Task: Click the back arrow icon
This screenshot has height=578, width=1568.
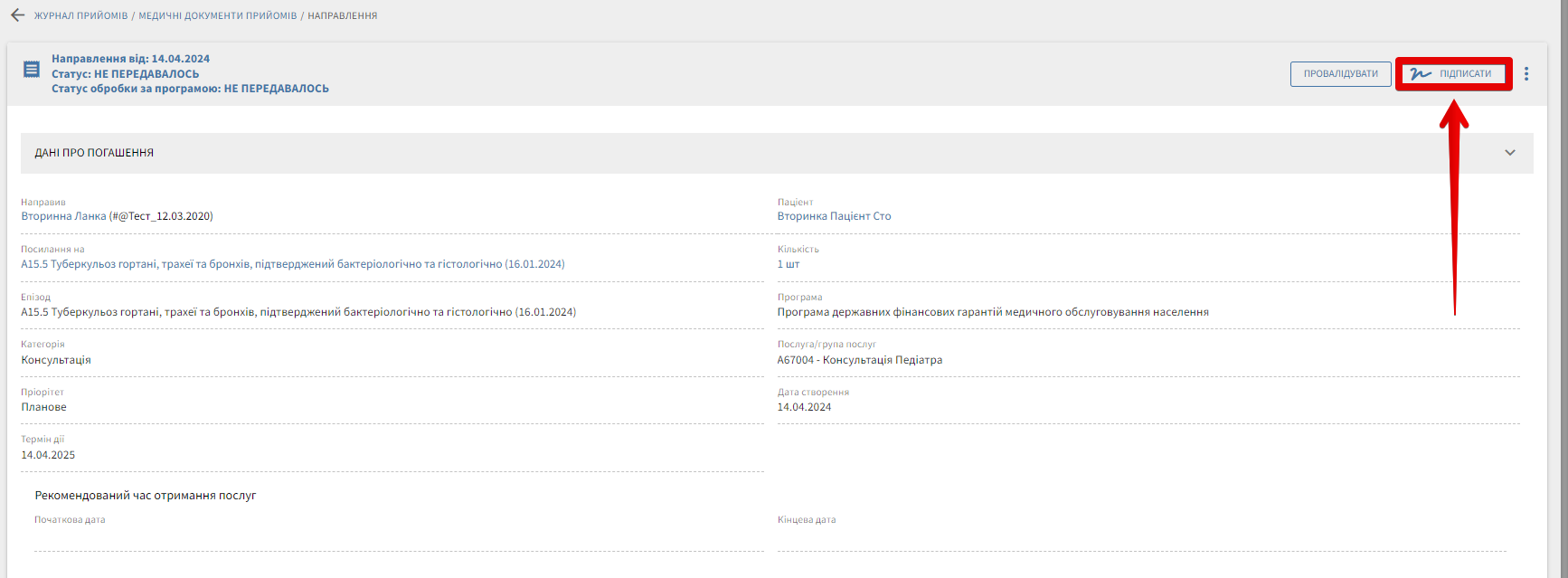Action: [x=17, y=15]
